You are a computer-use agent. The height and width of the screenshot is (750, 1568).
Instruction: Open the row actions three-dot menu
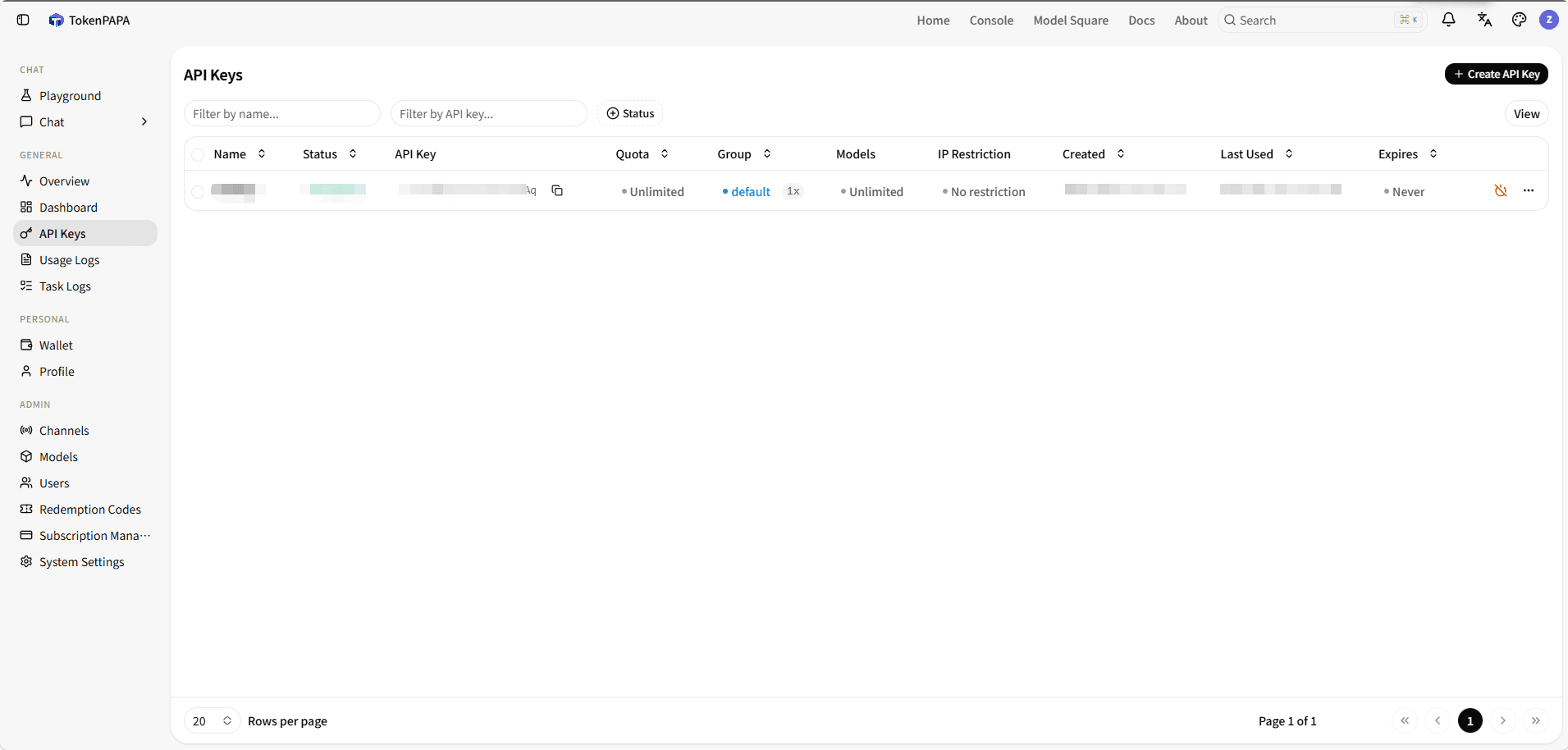(1529, 190)
